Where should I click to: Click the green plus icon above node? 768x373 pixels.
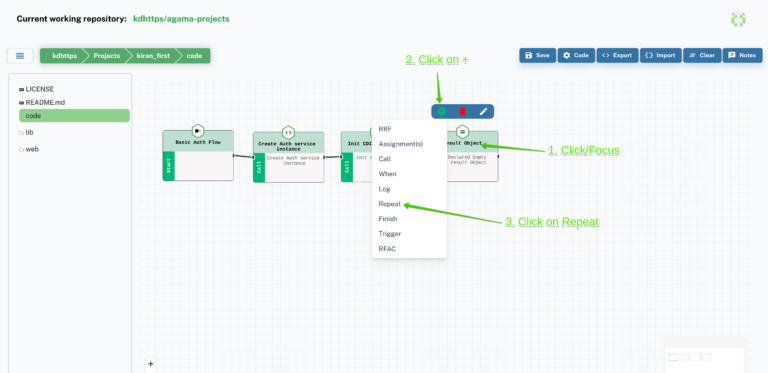[x=442, y=112]
